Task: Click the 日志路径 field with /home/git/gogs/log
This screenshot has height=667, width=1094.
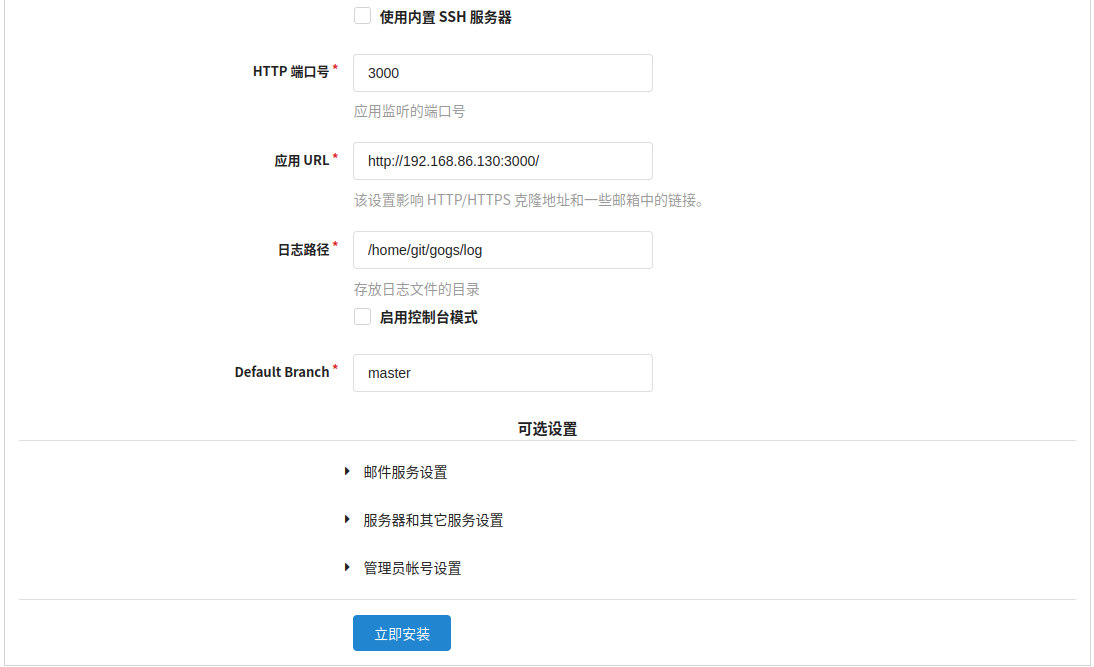Action: 502,250
